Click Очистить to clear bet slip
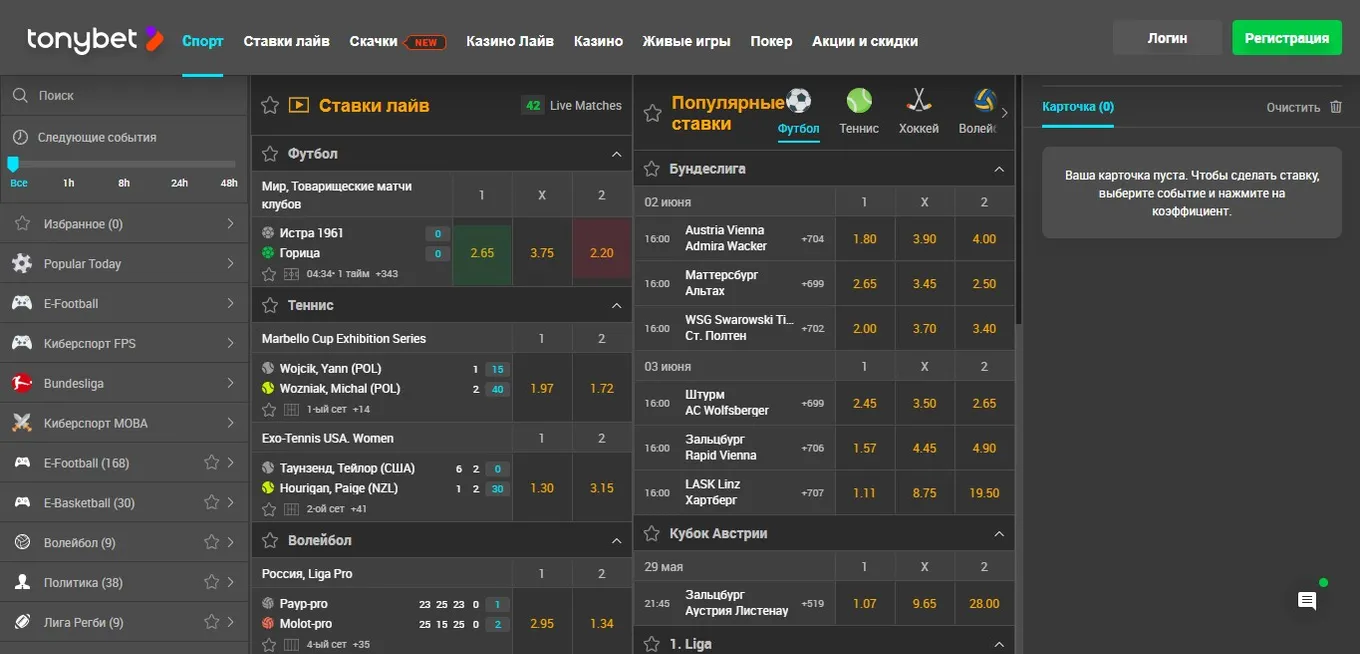The width and height of the screenshot is (1360, 654). tap(1293, 107)
